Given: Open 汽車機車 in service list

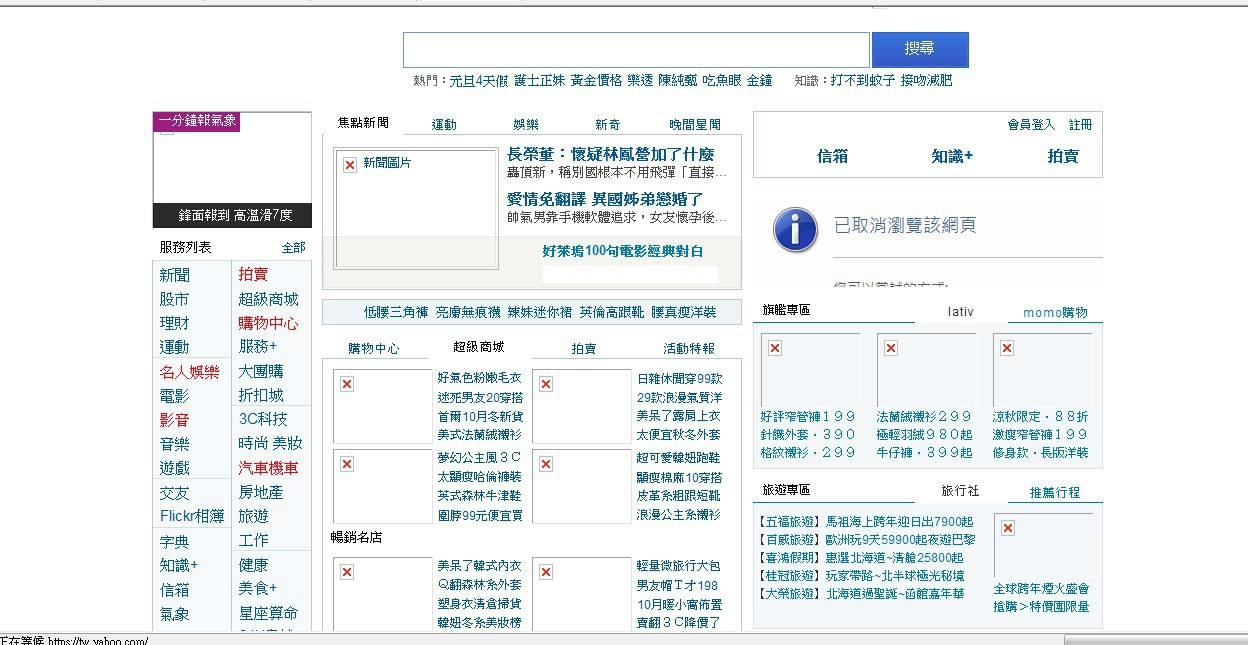Looking at the screenshot, I should 268,468.
